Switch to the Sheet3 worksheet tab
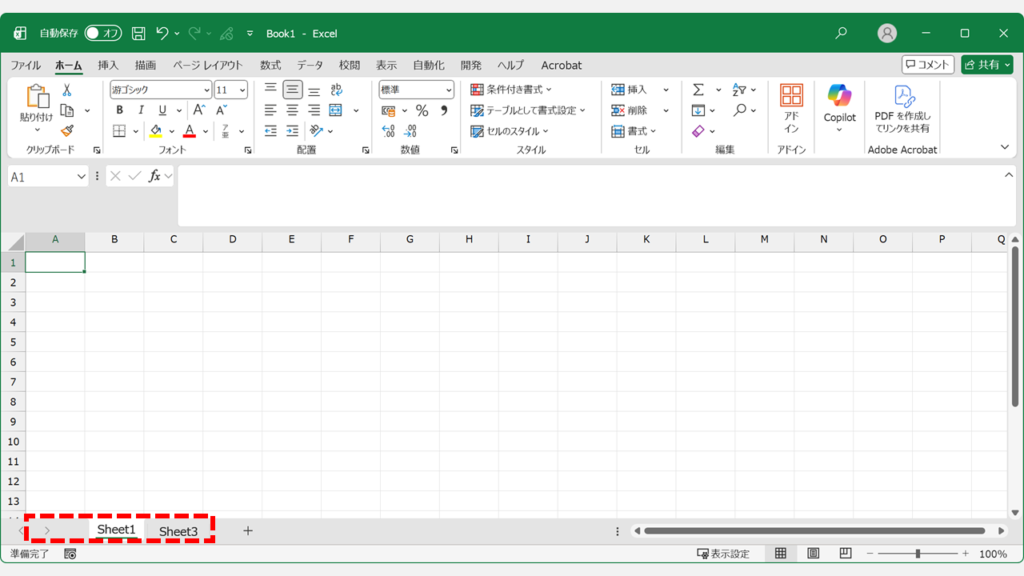The width and height of the screenshot is (1024, 576). click(178, 531)
